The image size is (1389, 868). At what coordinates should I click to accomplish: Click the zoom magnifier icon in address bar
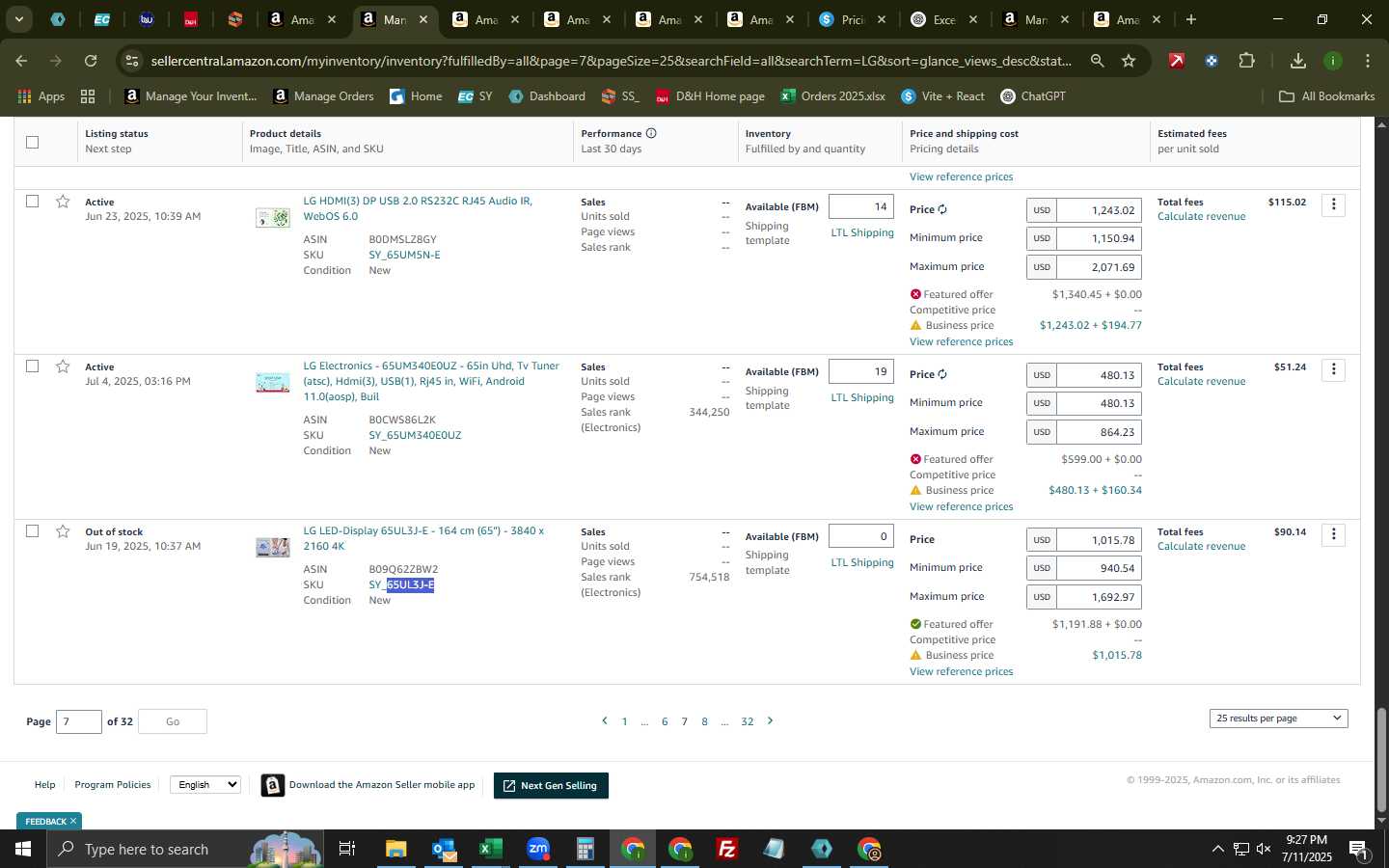point(1097,61)
